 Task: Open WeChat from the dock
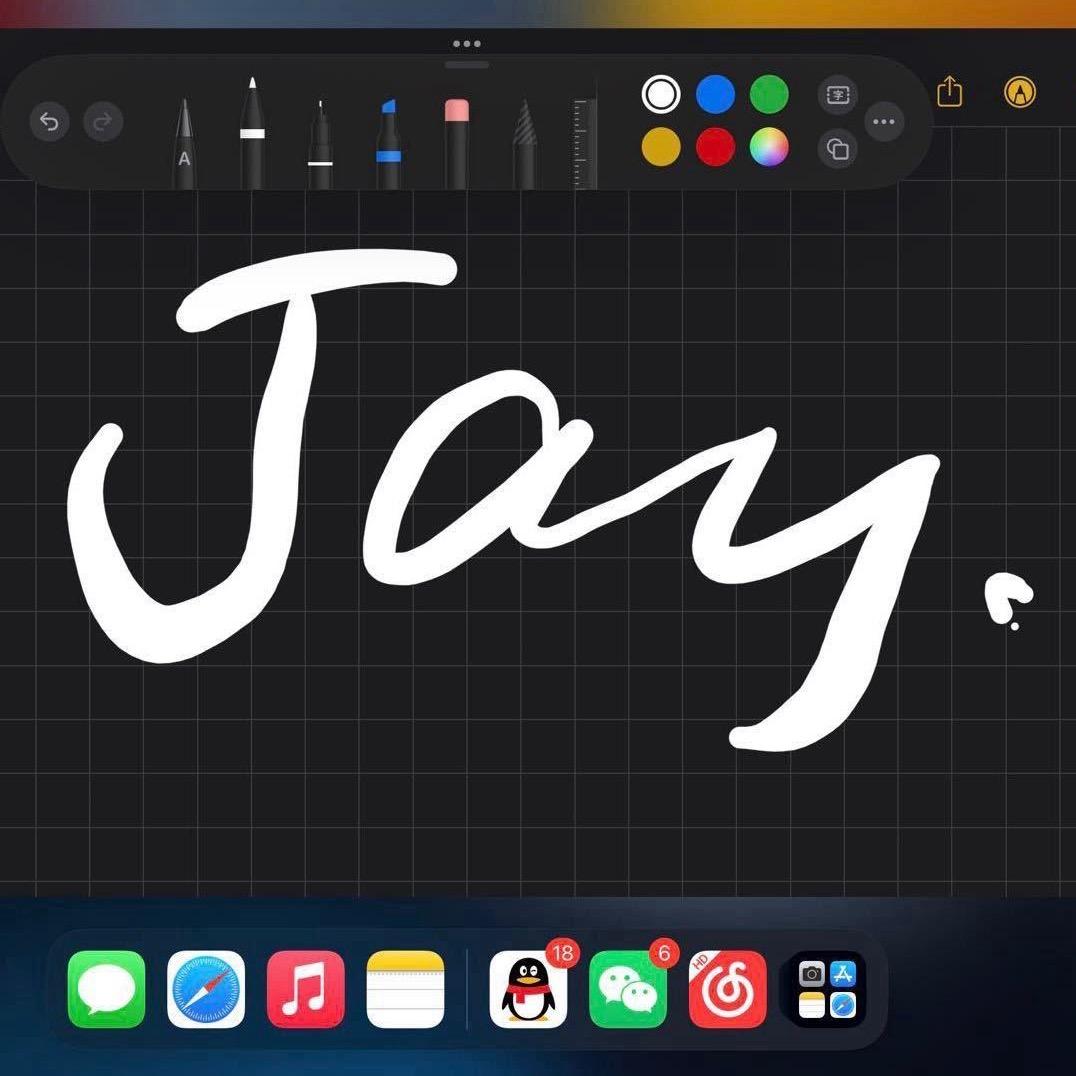pos(628,989)
